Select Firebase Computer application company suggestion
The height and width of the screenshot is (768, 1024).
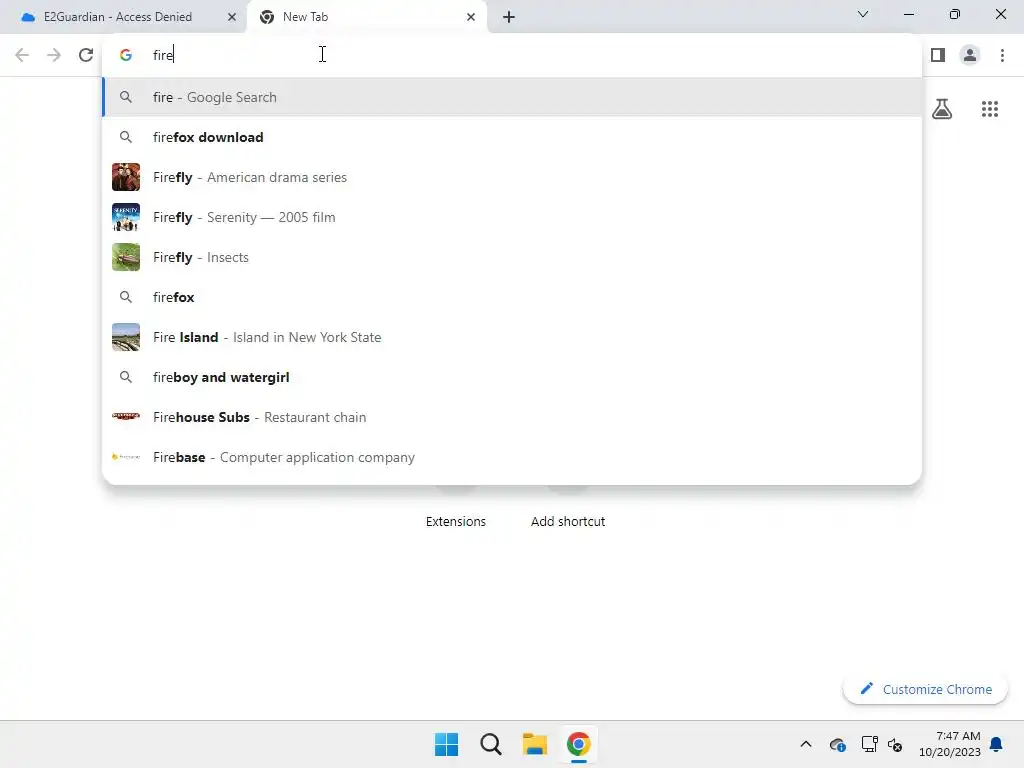click(x=512, y=457)
